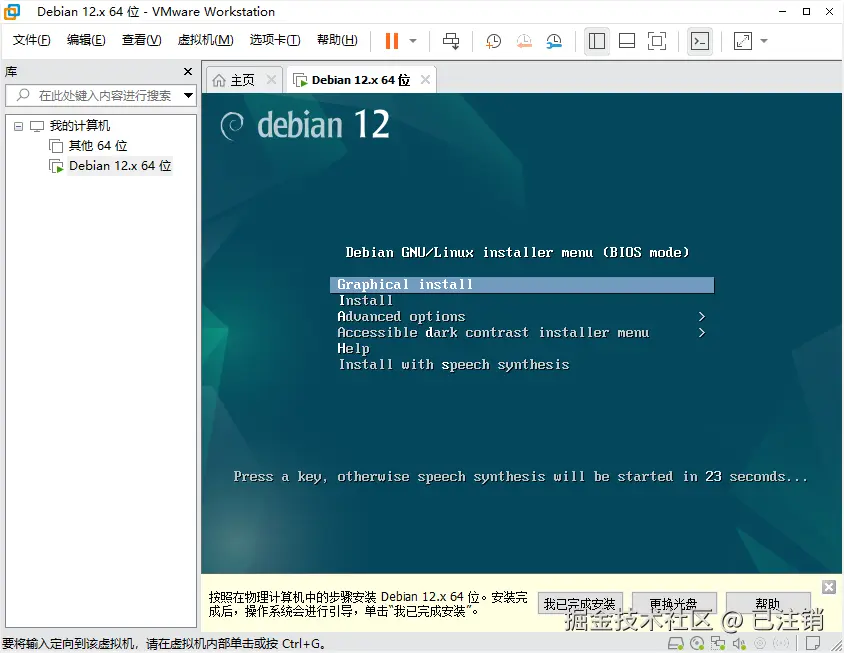Collapse the 我的计算机 tree node
Viewport: 844px width, 653px height.
pos(19,125)
